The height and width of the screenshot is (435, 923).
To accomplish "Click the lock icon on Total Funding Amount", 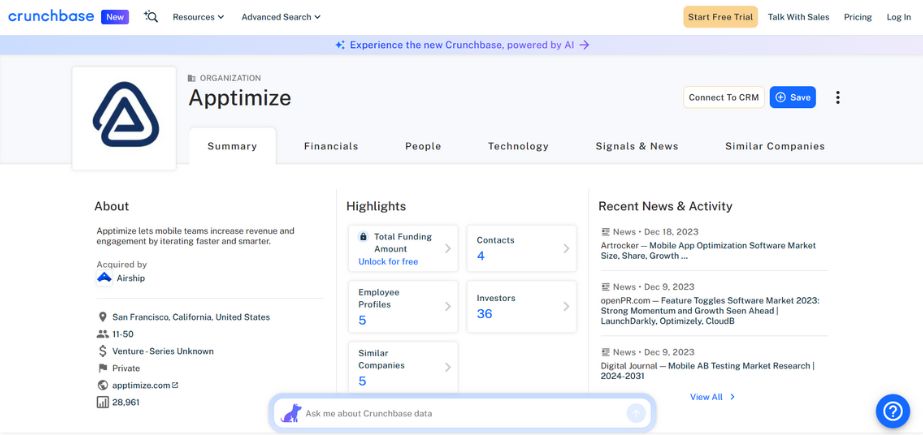I will click(x=363, y=237).
